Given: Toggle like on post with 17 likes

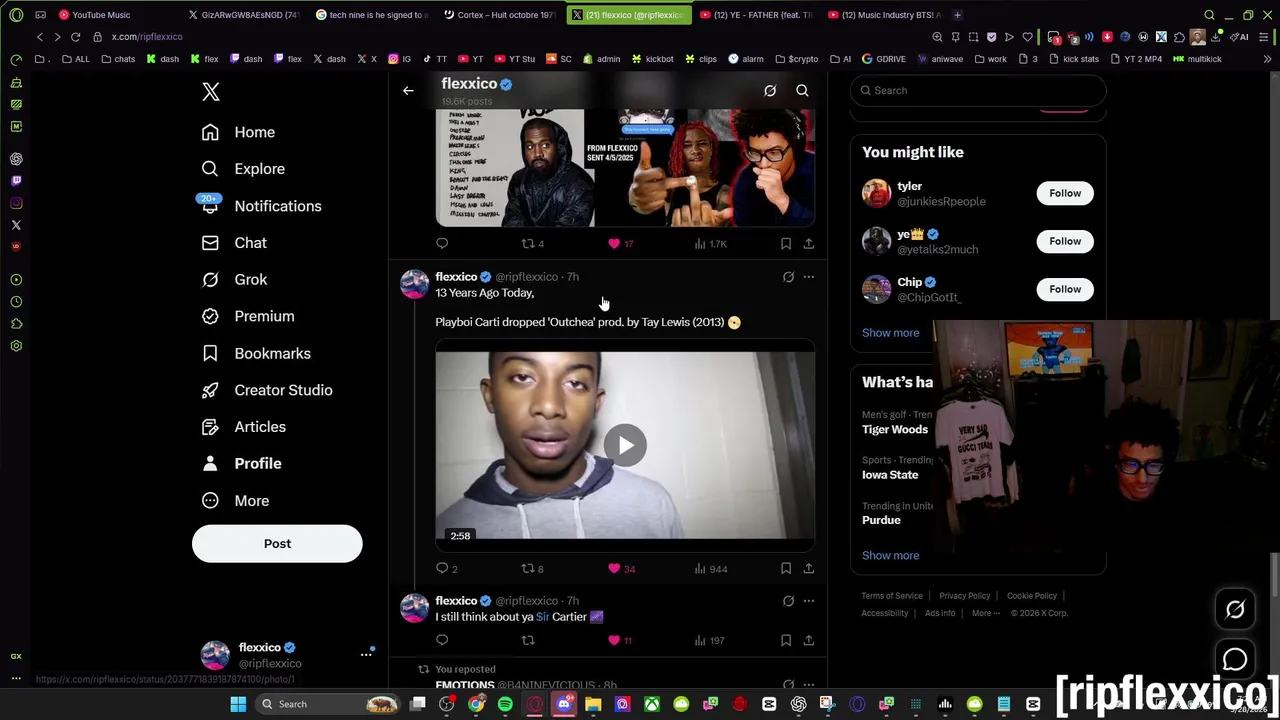Looking at the screenshot, I should [614, 243].
